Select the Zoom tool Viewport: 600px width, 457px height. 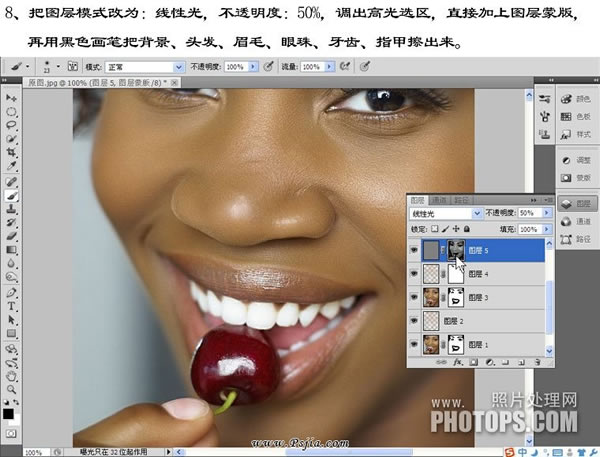pos(11,390)
